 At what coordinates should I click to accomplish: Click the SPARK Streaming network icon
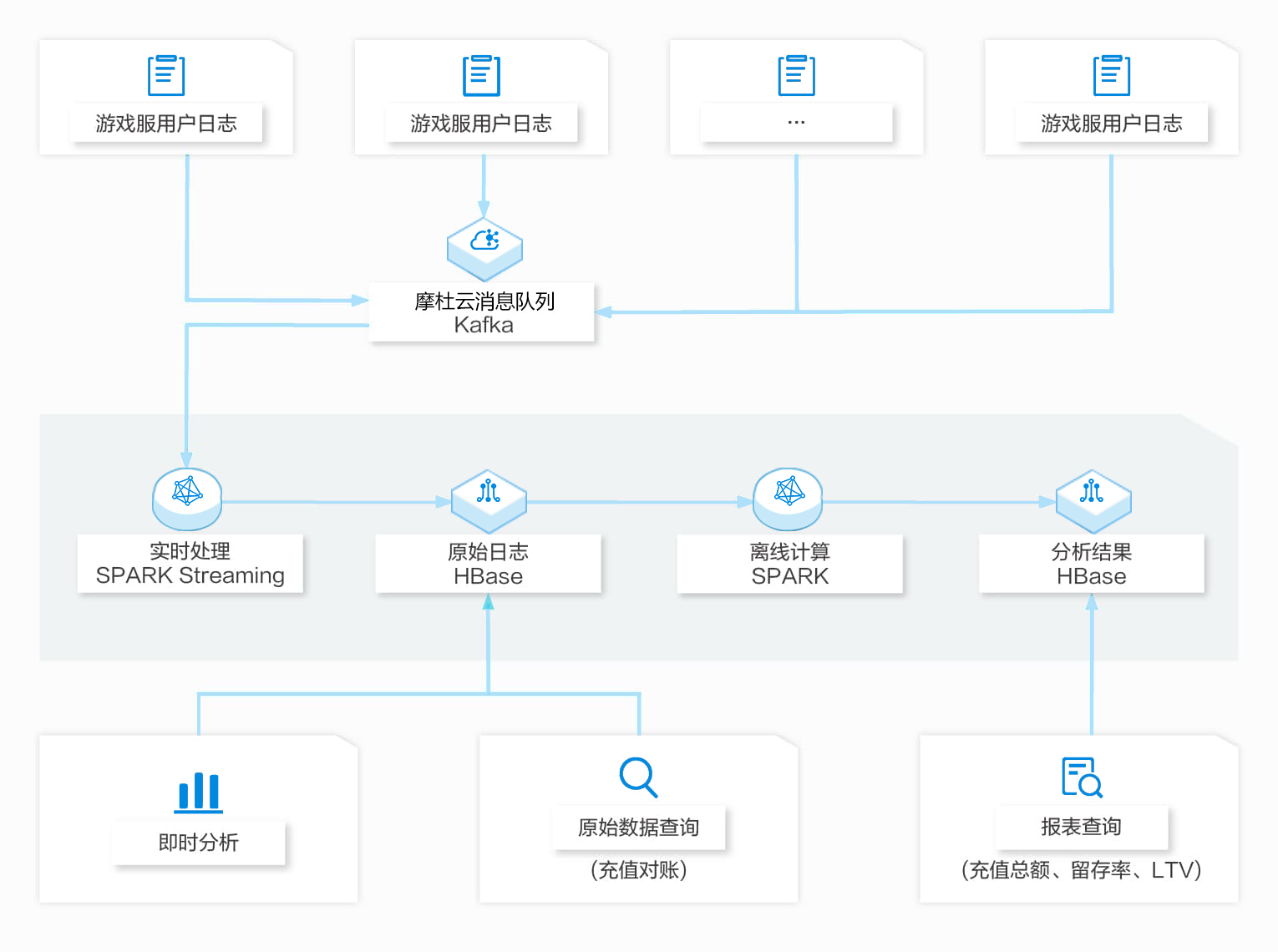tap(187, 499)
